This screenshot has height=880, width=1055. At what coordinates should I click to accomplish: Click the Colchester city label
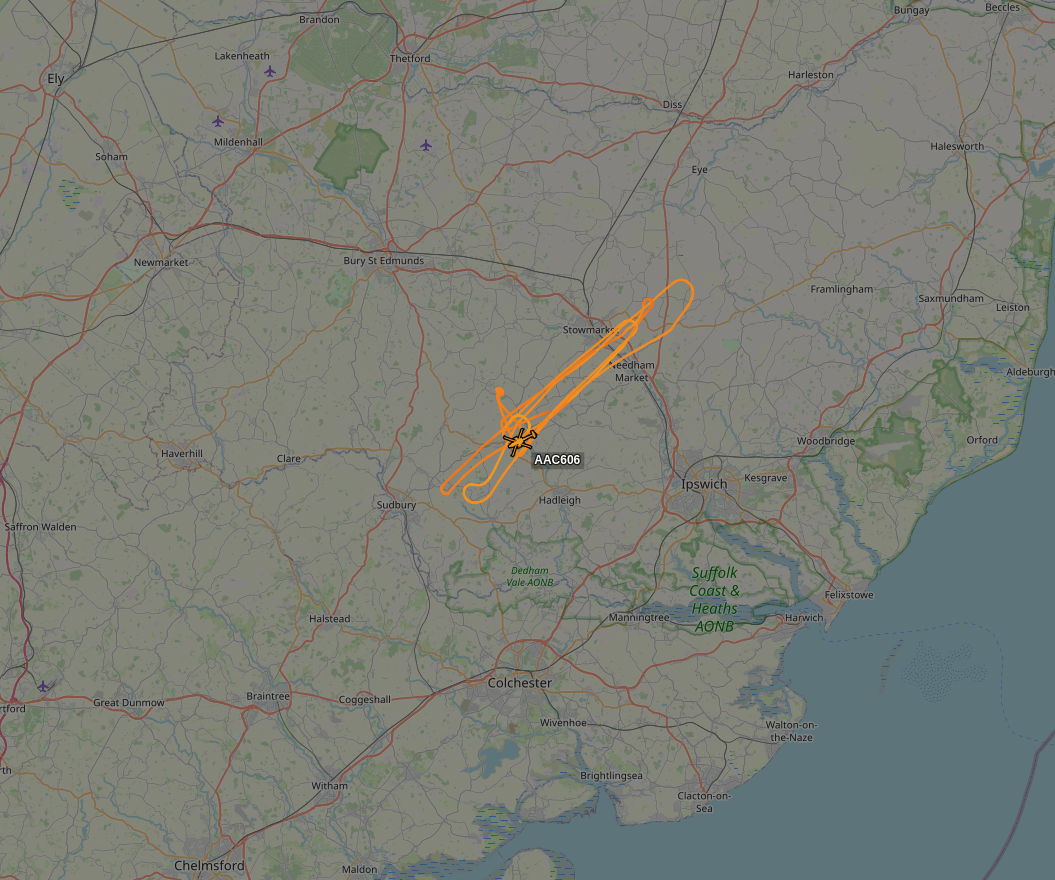click(519, 683)
